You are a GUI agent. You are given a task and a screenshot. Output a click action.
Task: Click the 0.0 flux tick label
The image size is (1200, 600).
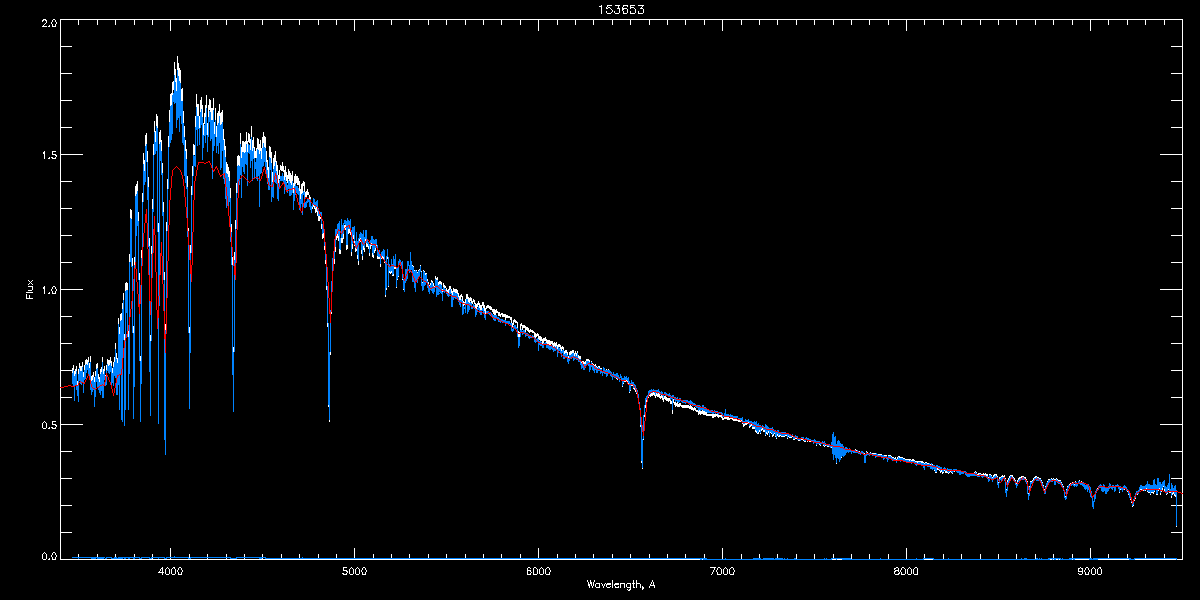[49, 555]
